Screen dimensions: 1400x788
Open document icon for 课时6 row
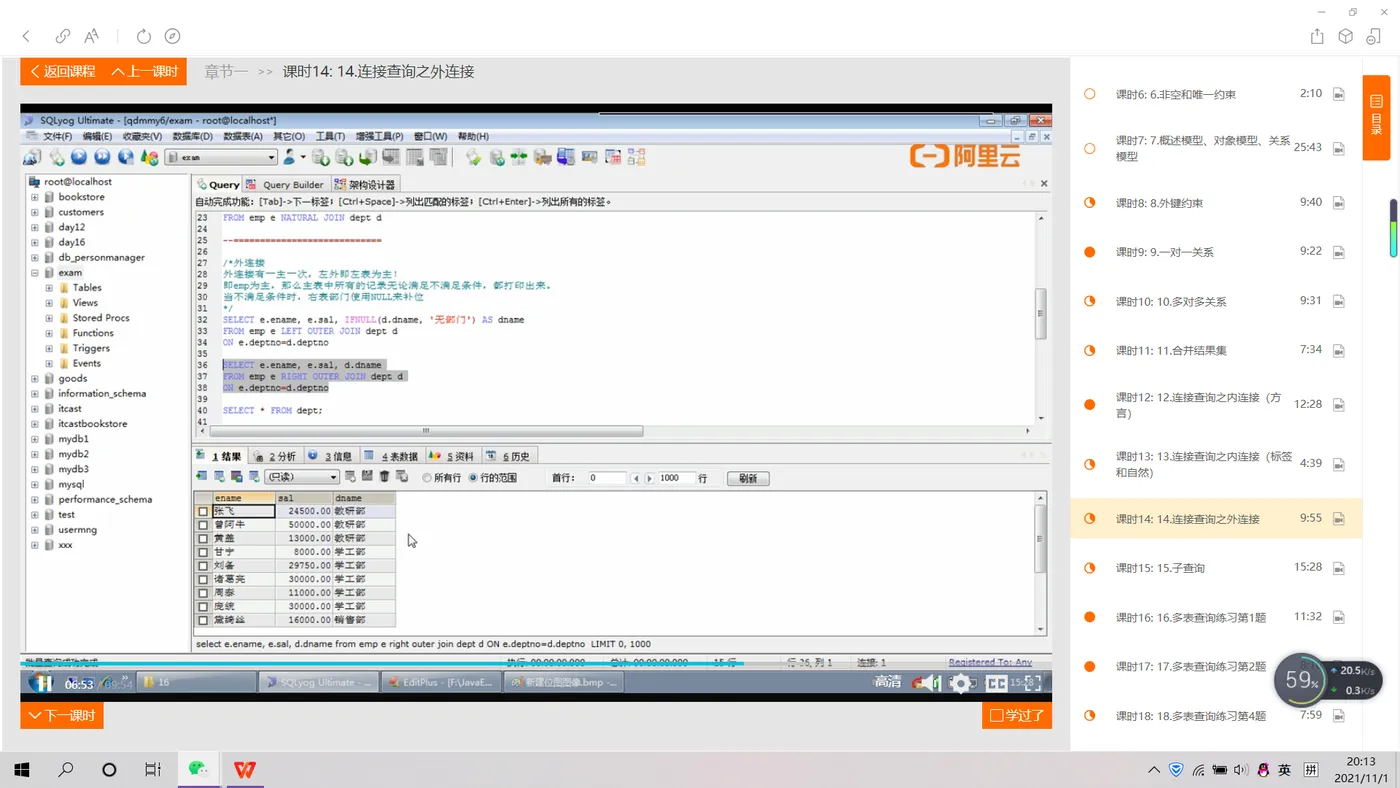point(1338,95)
